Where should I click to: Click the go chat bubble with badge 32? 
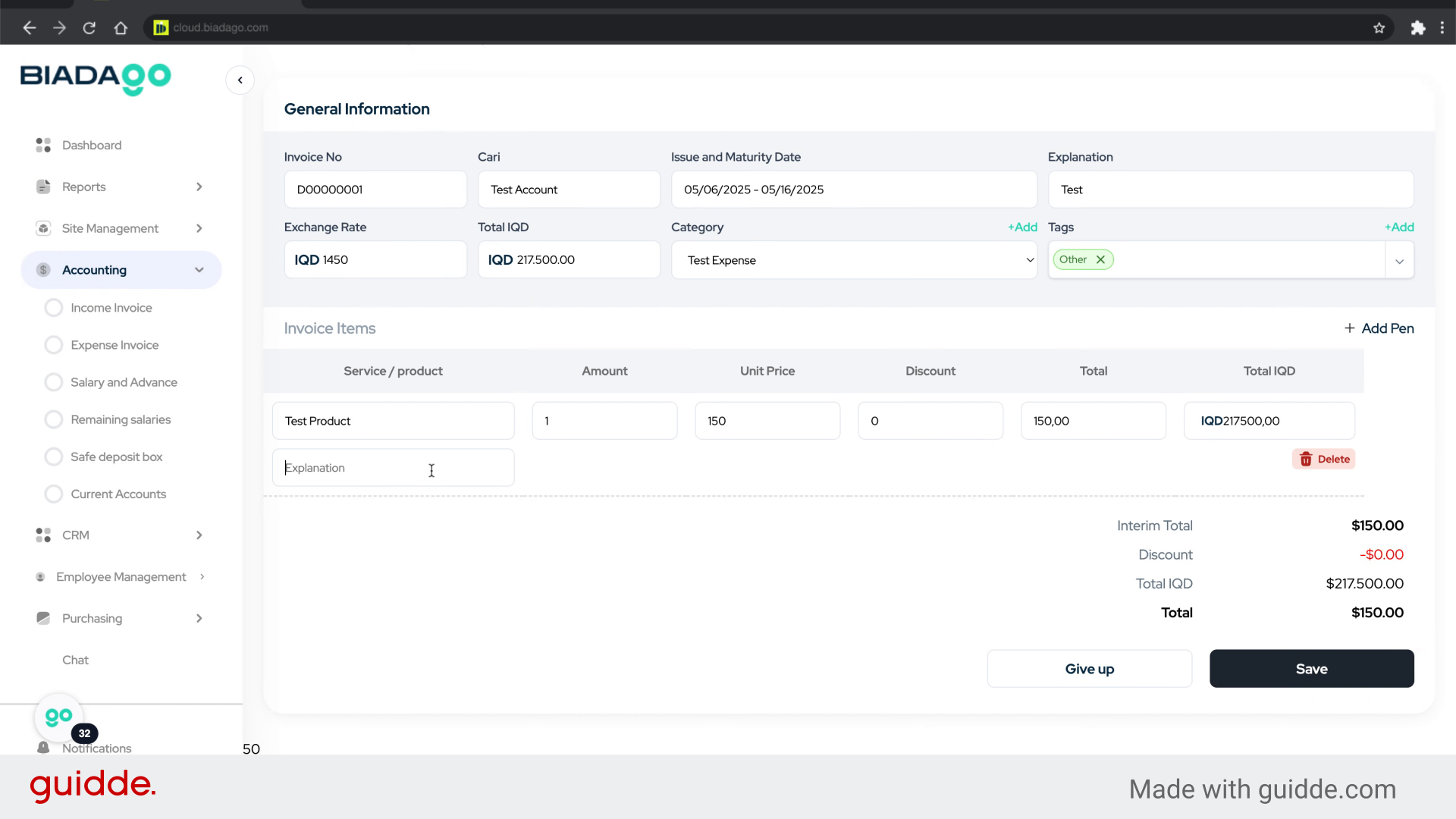pyautogui.click(x=59, y=717)
